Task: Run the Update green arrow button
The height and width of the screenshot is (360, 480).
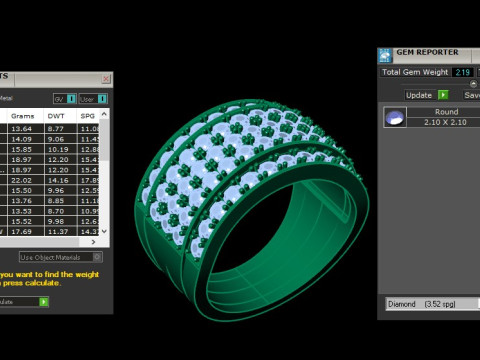Action: (443, 95)
